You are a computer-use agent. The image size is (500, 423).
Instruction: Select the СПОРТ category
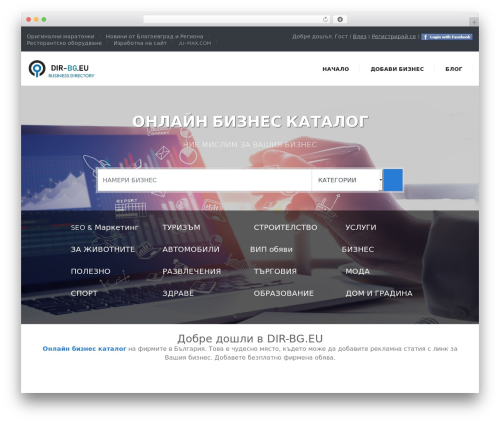(84, 293)
